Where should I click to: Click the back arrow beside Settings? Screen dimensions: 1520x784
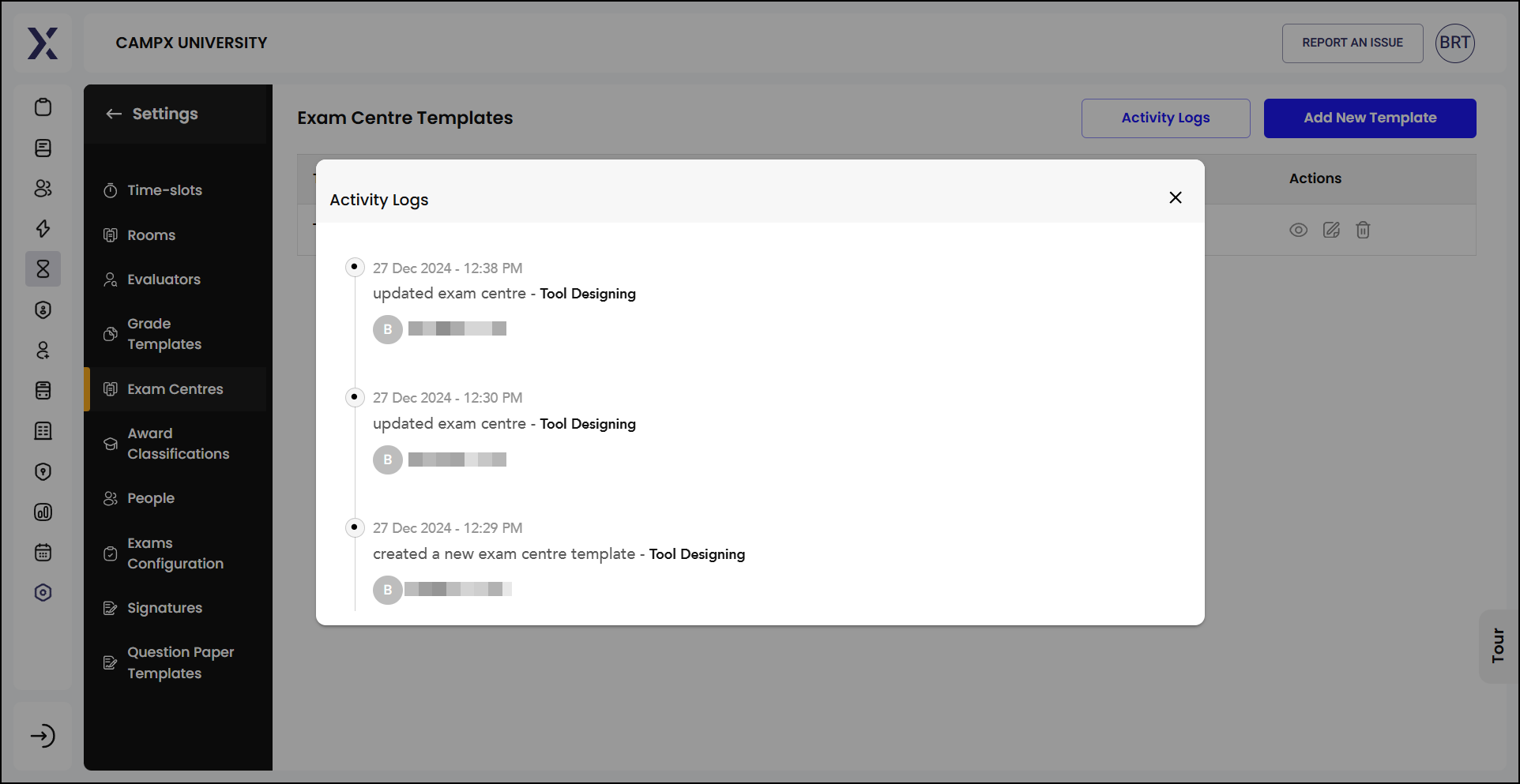pos(114,114)
